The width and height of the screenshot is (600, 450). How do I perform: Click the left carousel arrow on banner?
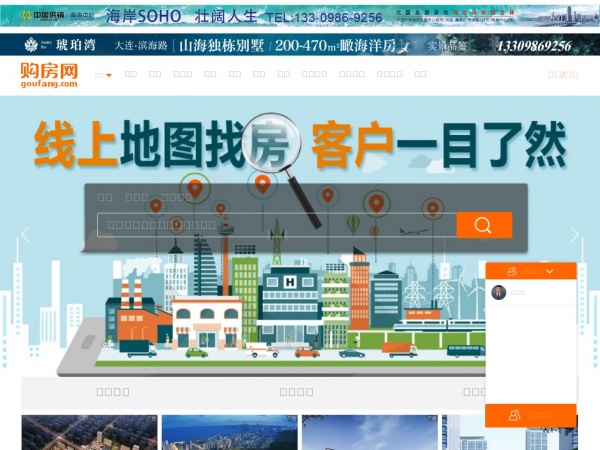tap(25, 235)
